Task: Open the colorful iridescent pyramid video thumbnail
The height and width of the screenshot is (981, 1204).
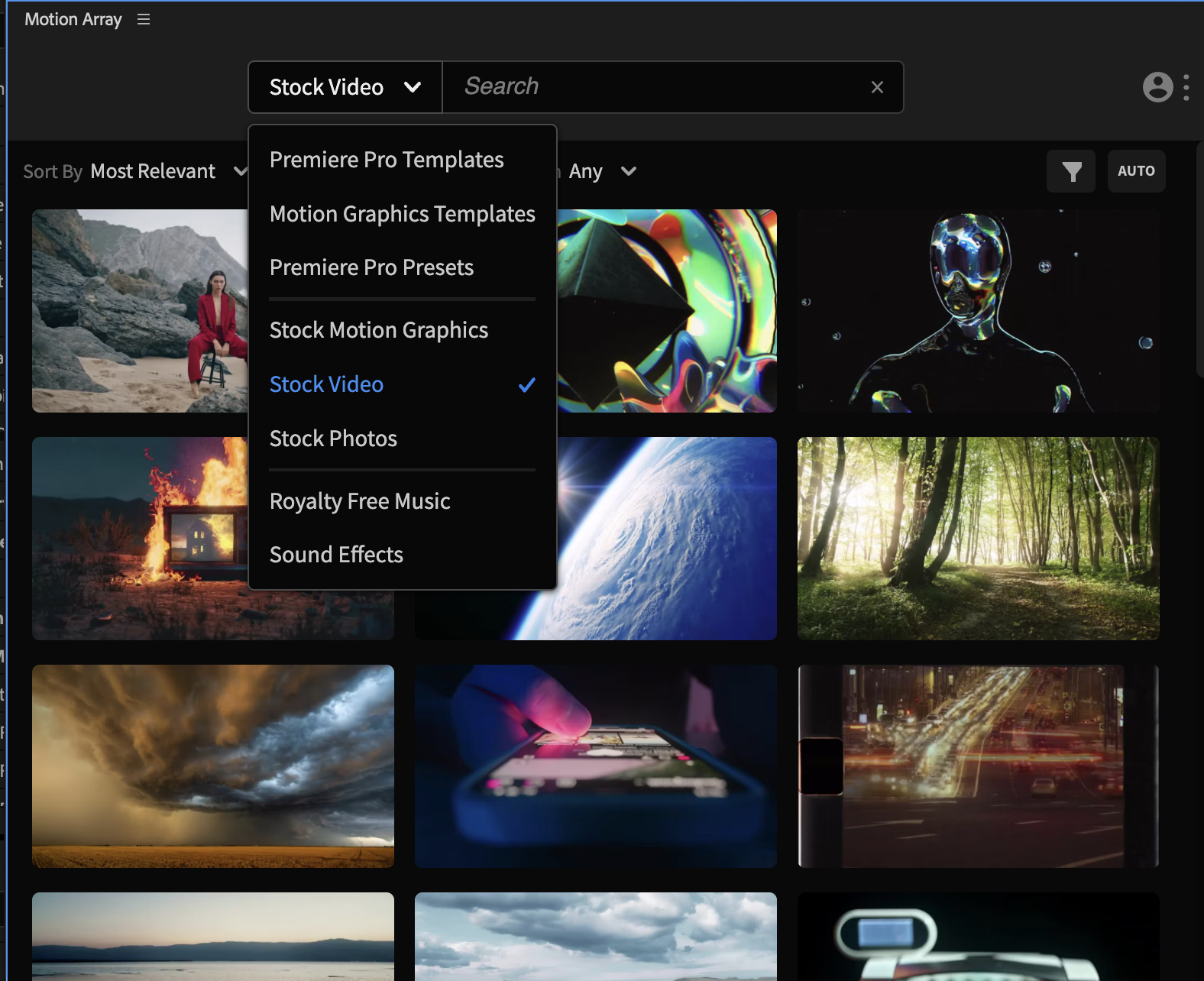Action: tap(667, 311)
